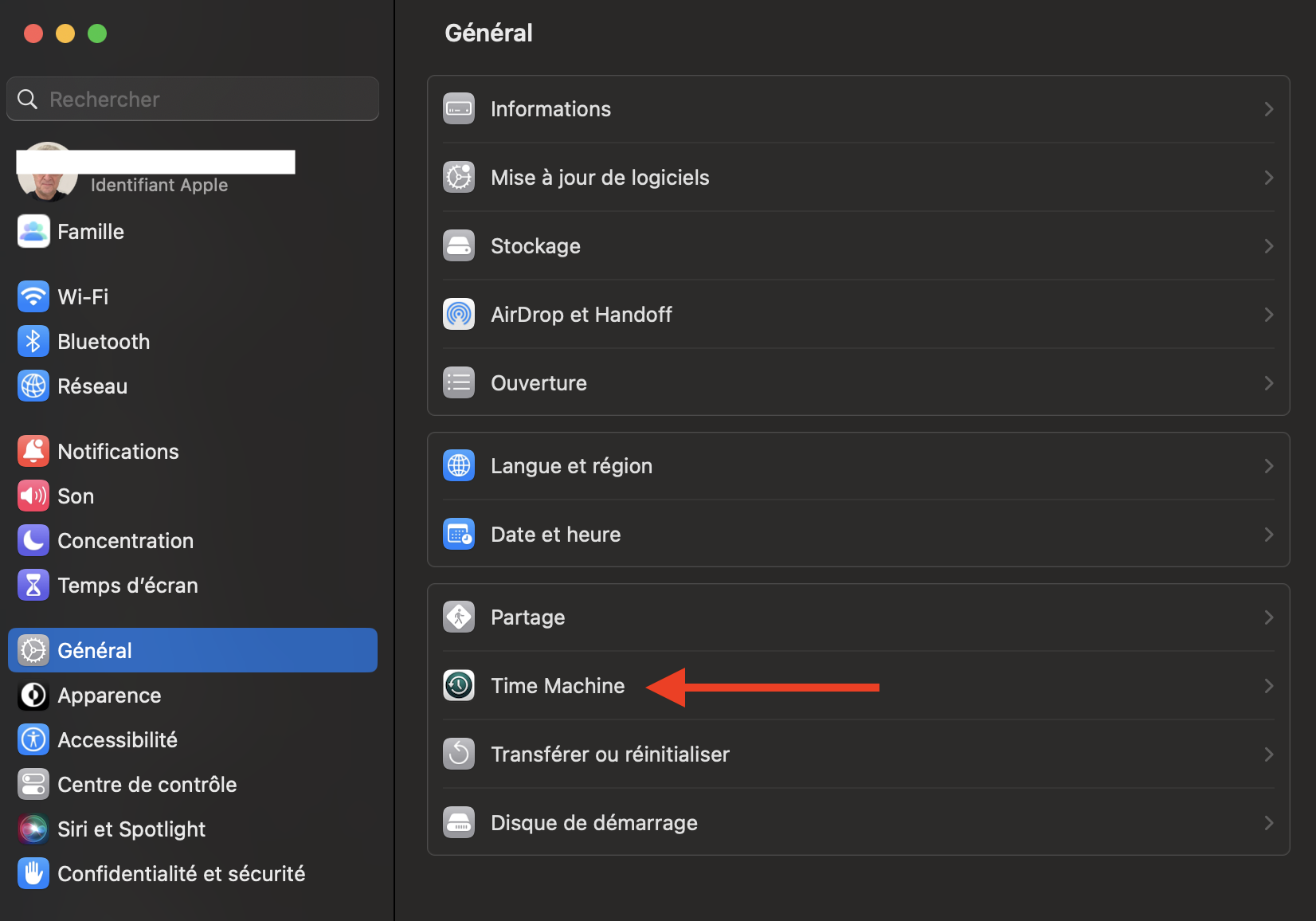Image resolution: width=1316 pixels, height=921 pixels.
Task: Click the Bluetooth icon in sidebar
Action: [x=33, y=342]
